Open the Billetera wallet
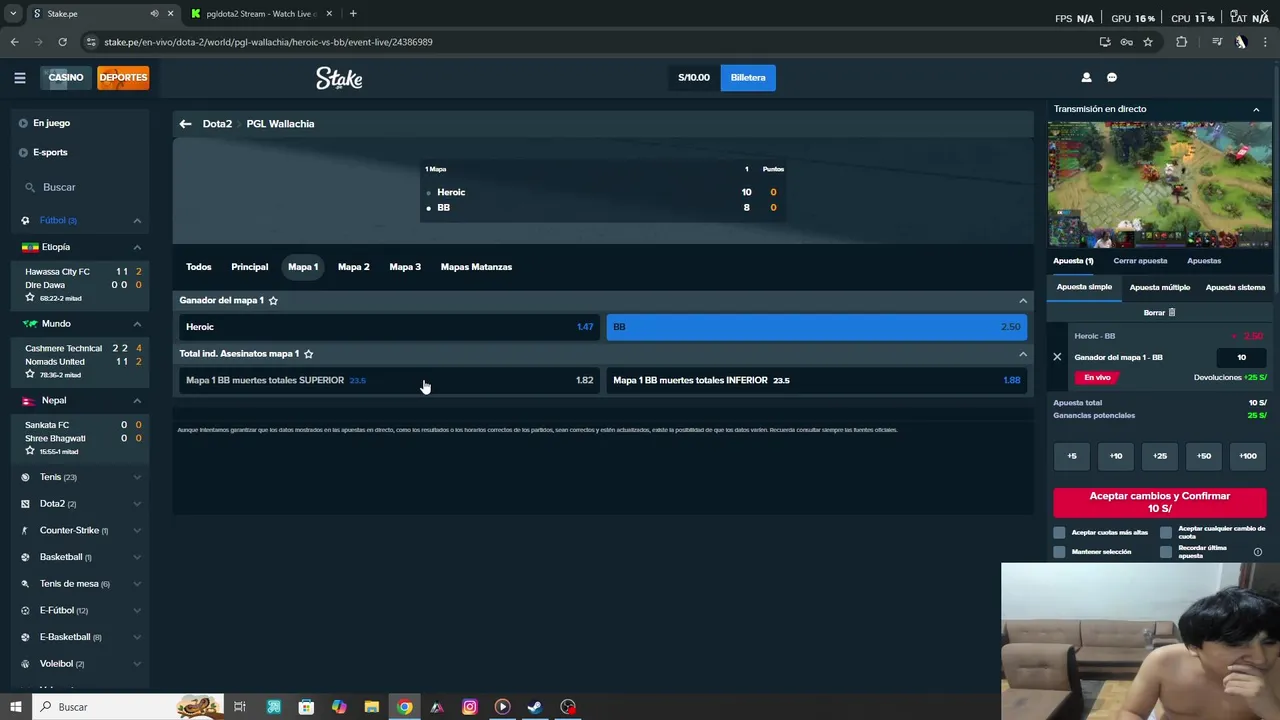The width and height of the screenshot is (1280, 720). [748, 77]
